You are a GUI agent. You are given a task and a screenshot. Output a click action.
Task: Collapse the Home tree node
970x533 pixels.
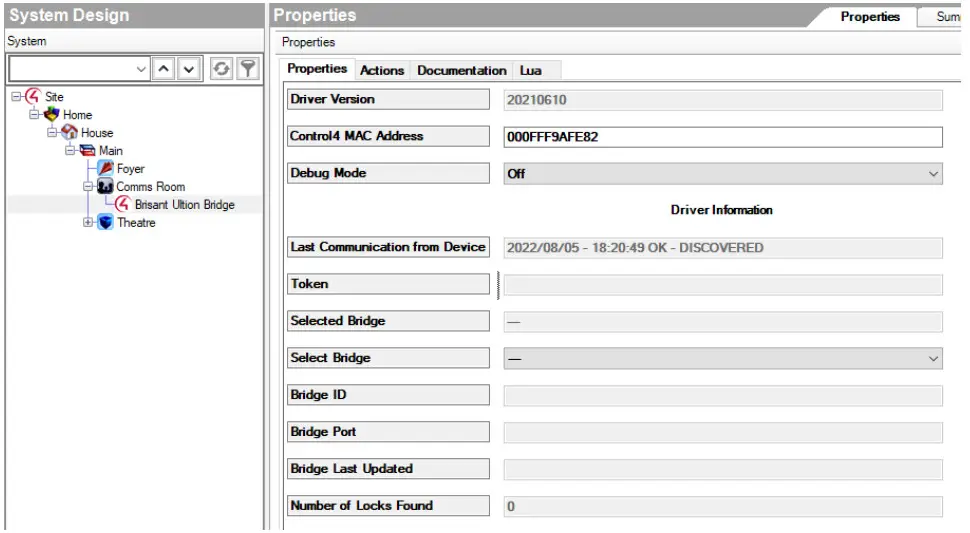point(35,114)
